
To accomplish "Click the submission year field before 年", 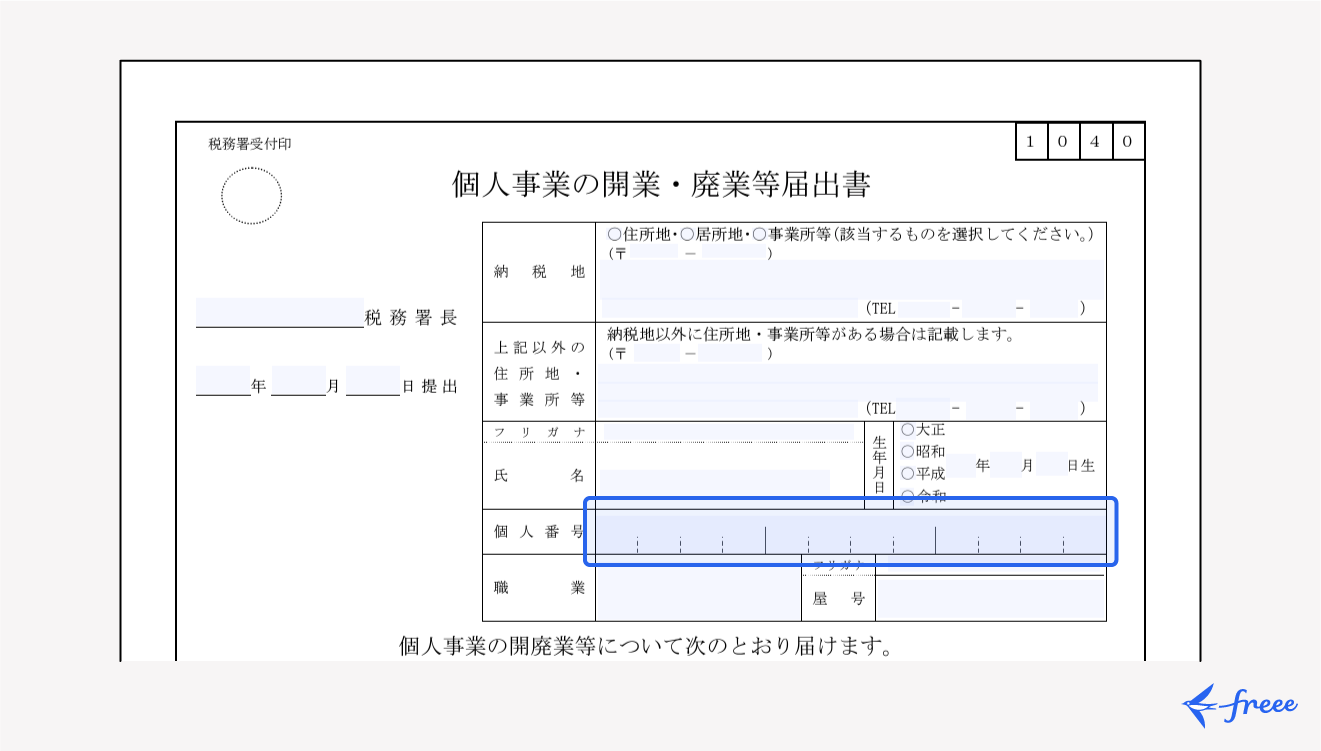I will pyautogui.click(x=222, y=381).
